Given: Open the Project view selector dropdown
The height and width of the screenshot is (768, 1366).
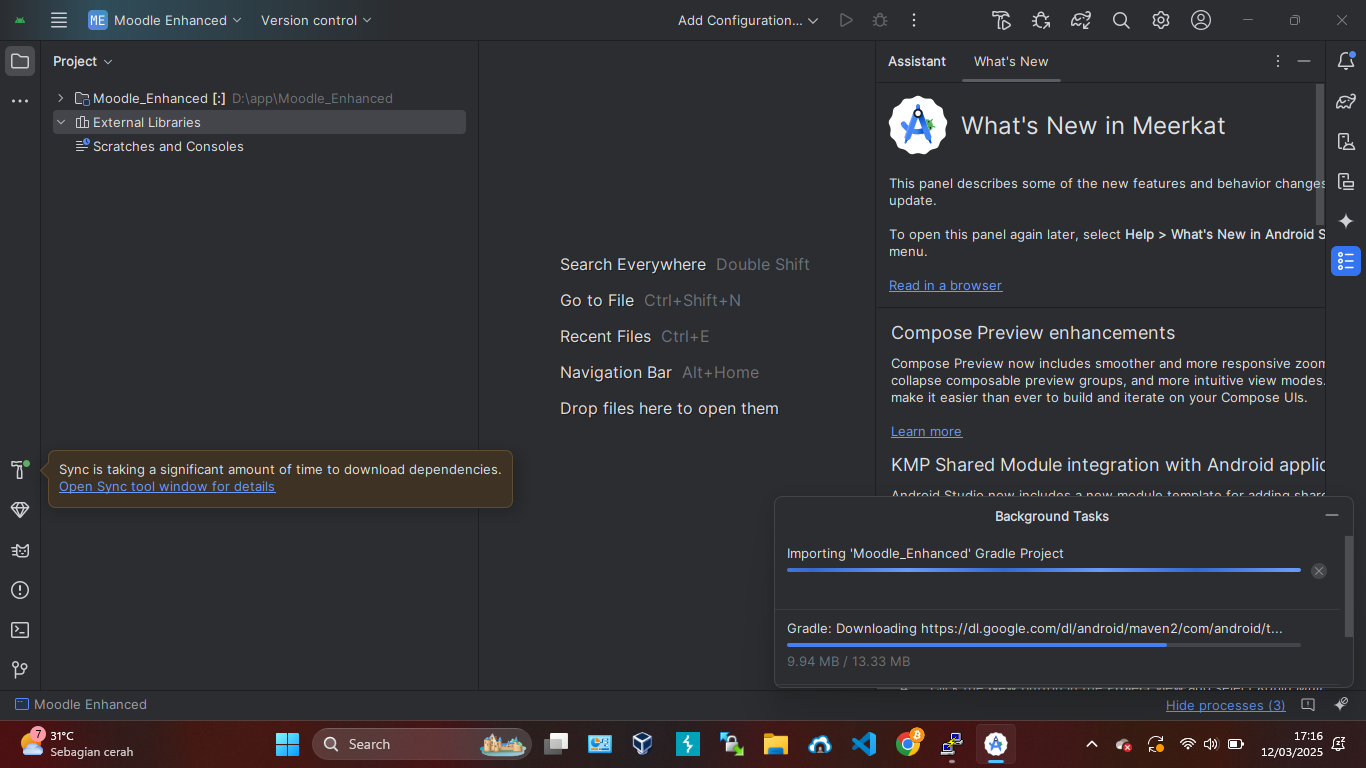Looking at the screenshot, I should pyautogui.click(x=83, y=61).
